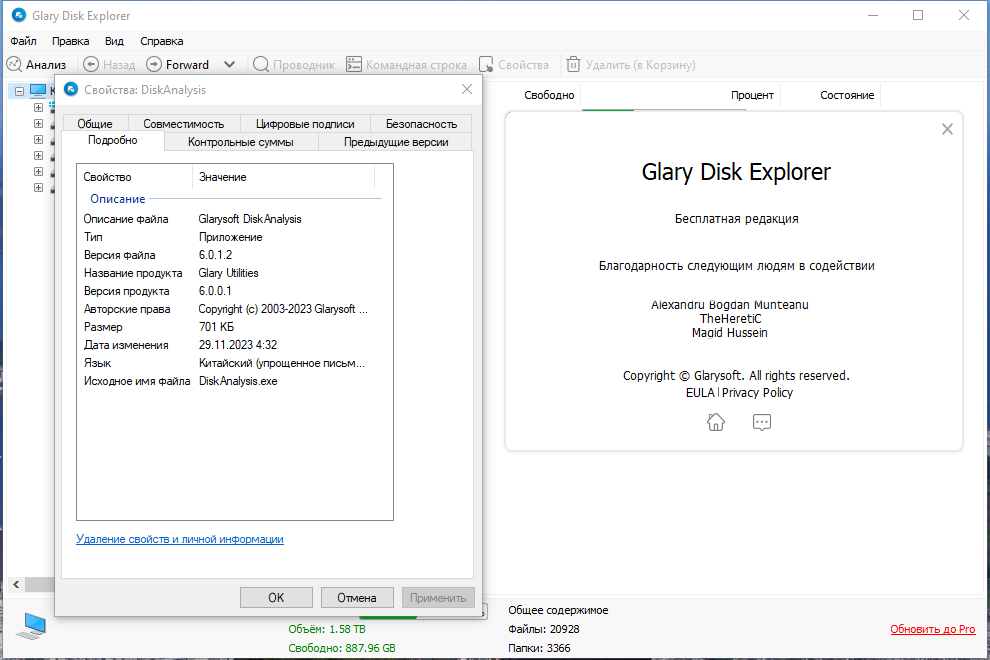Click the home page house icon

coord(716,422)
